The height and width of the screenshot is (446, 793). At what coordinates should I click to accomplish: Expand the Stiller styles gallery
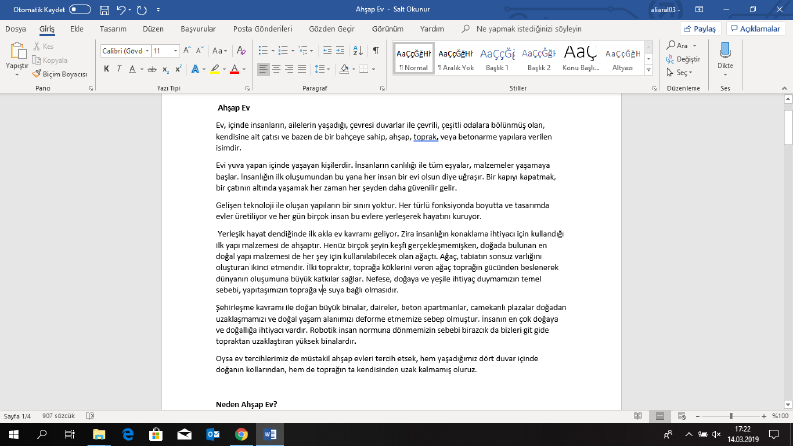648,70
